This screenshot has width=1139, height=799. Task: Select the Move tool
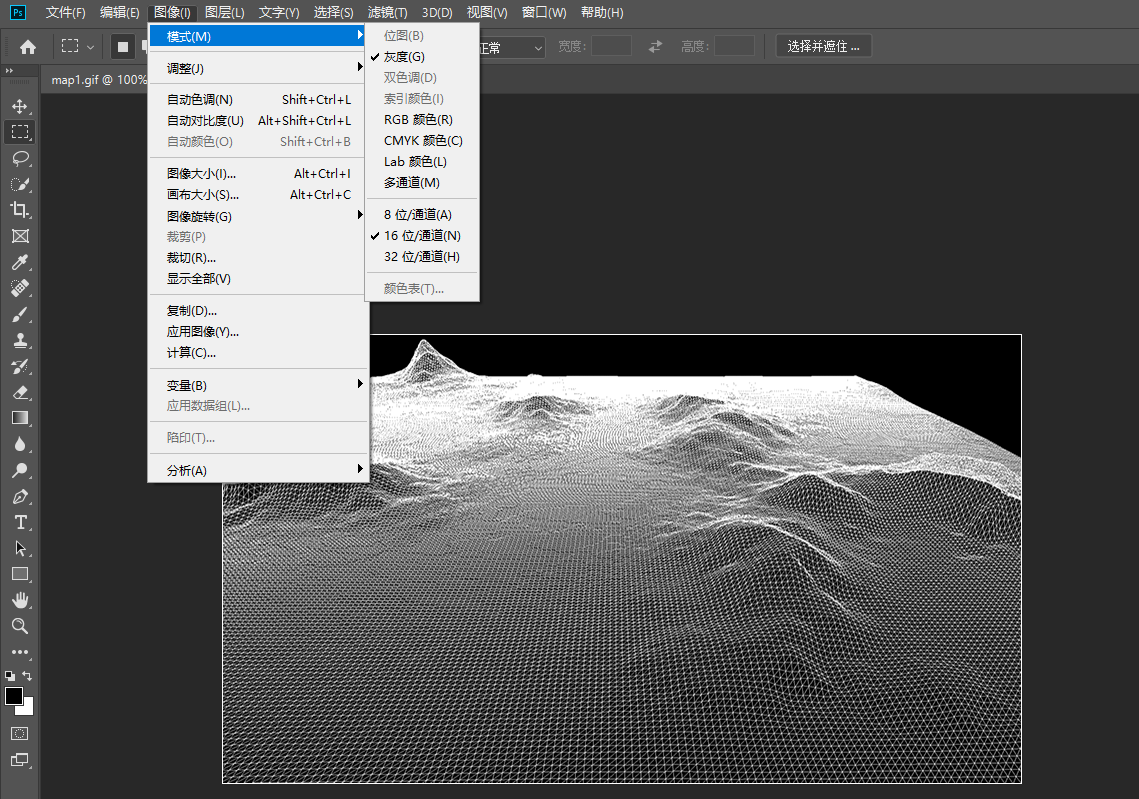coord(20,107)
